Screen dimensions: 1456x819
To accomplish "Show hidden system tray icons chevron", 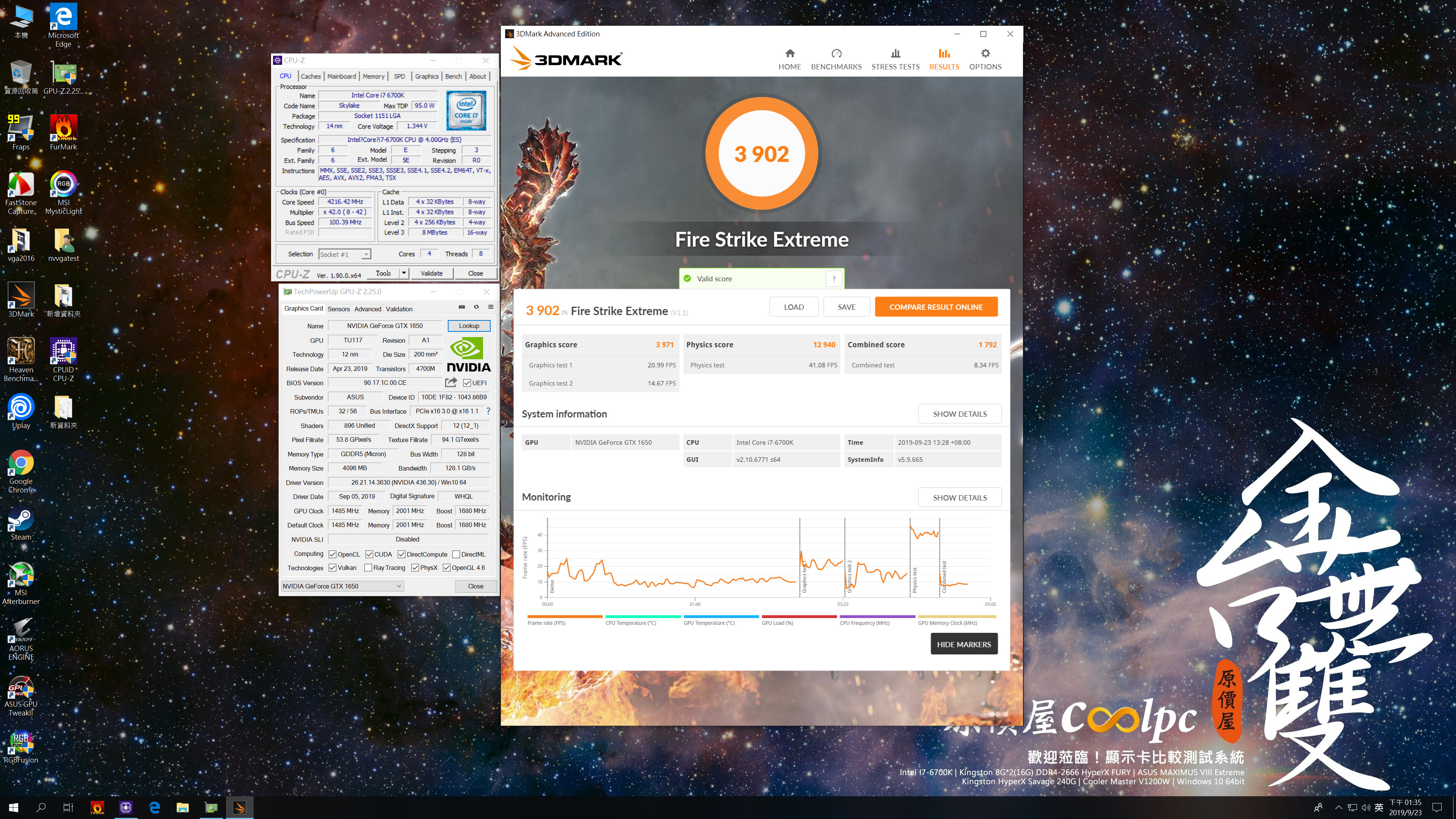I will [x=1338, y=807].
